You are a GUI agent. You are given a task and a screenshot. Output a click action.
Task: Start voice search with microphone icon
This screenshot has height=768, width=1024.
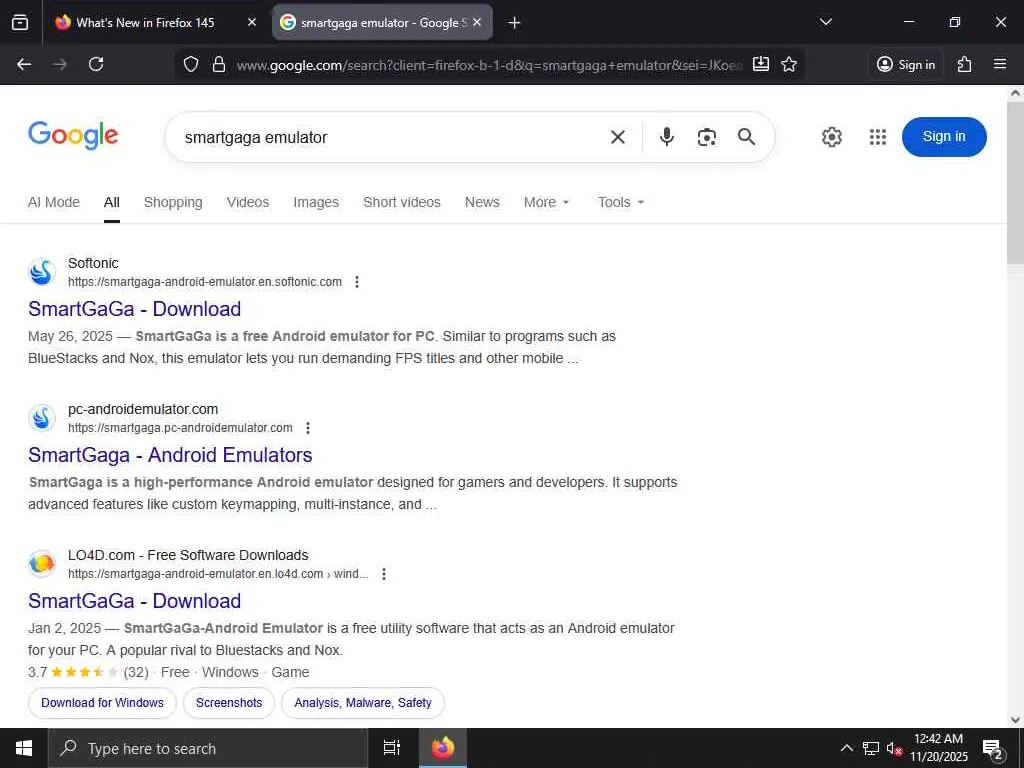(x=667, y=137)
